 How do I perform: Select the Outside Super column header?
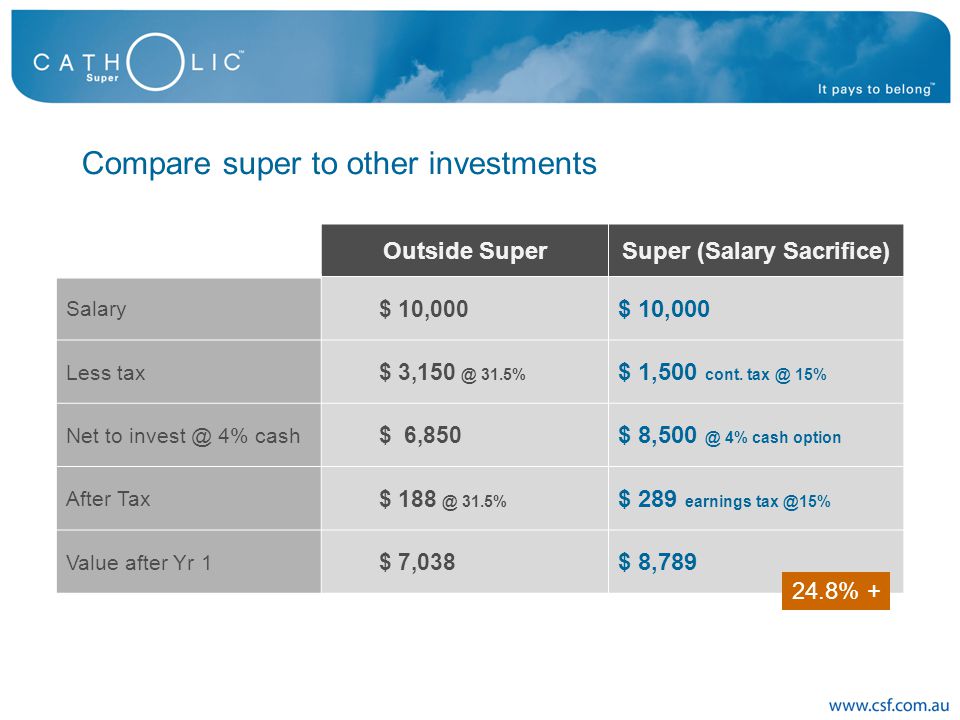coord(465,250)
